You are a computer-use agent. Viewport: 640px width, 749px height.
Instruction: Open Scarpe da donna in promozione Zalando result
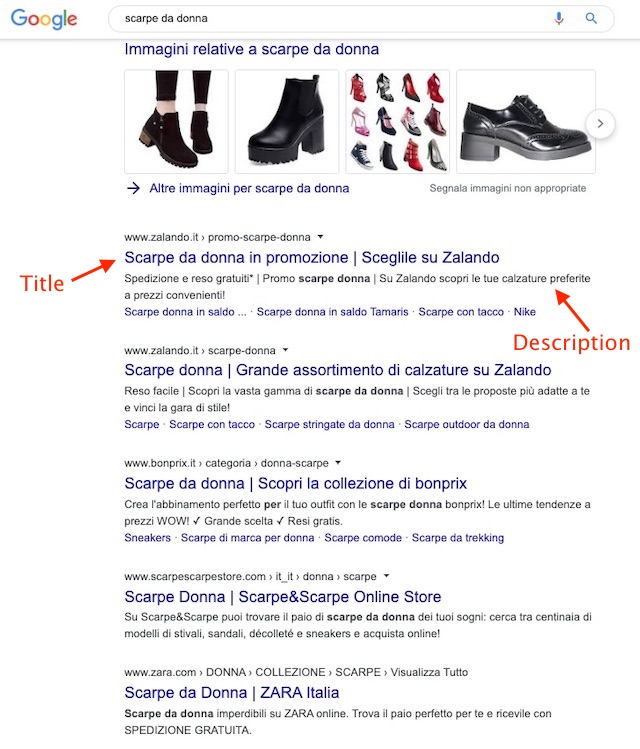click(312, 257)
